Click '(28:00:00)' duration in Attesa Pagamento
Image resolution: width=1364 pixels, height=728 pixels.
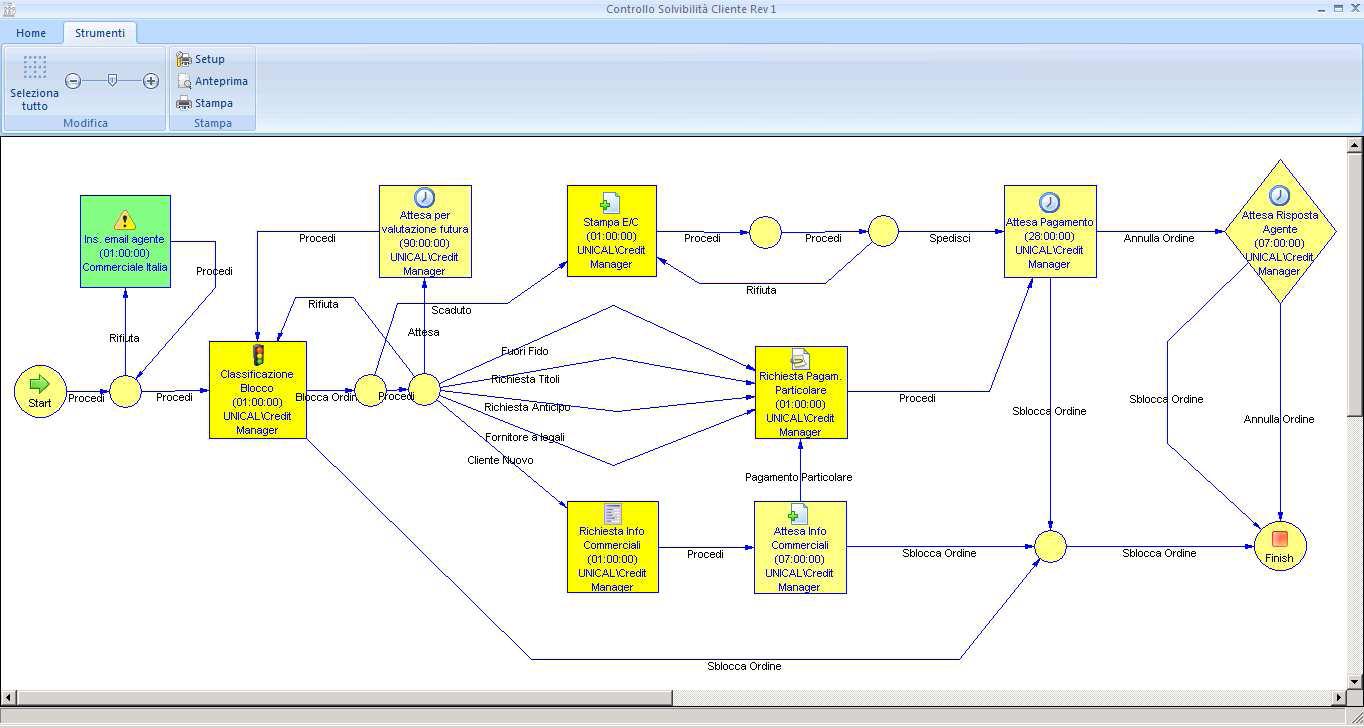click(x=1049, y=236)
